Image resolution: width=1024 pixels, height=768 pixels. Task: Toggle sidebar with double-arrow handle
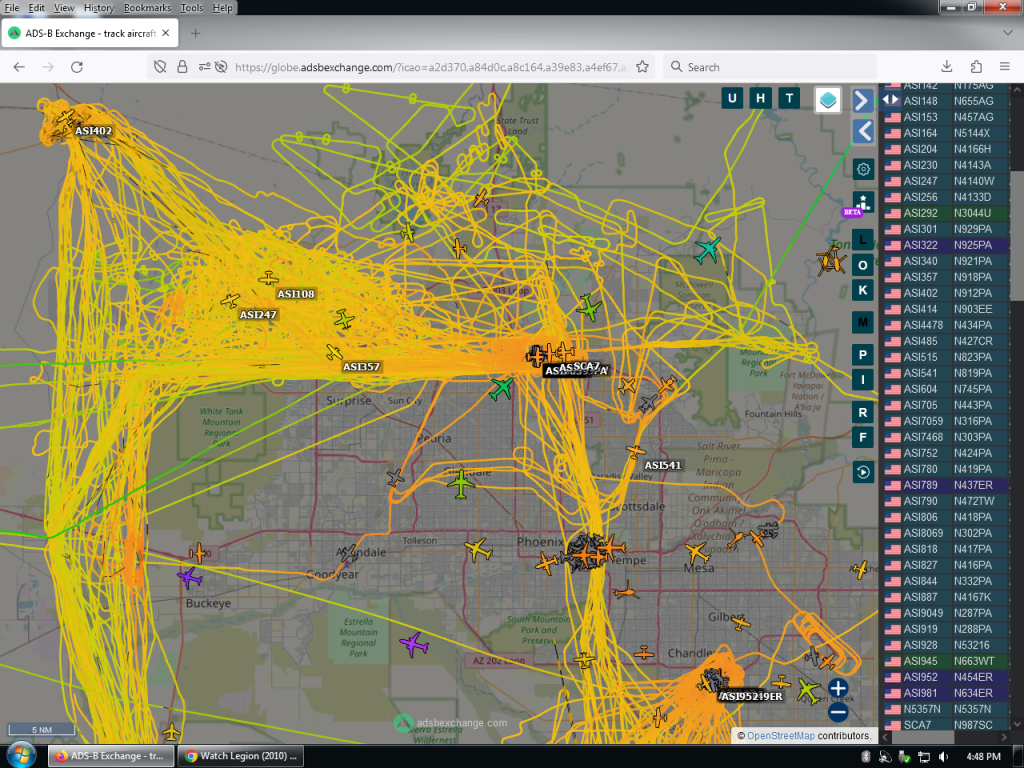[891, 100]
